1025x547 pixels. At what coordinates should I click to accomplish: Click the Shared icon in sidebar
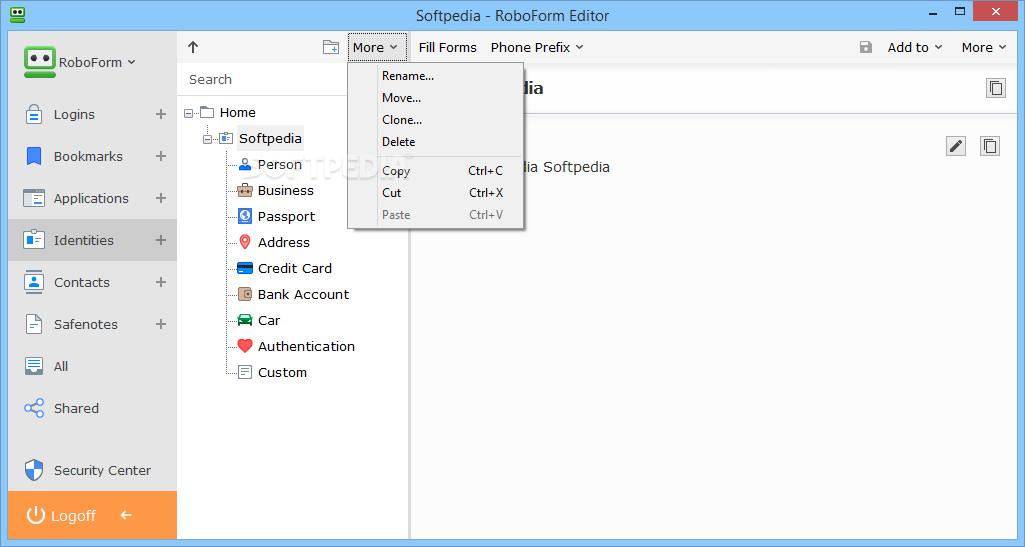coord(33,408)
